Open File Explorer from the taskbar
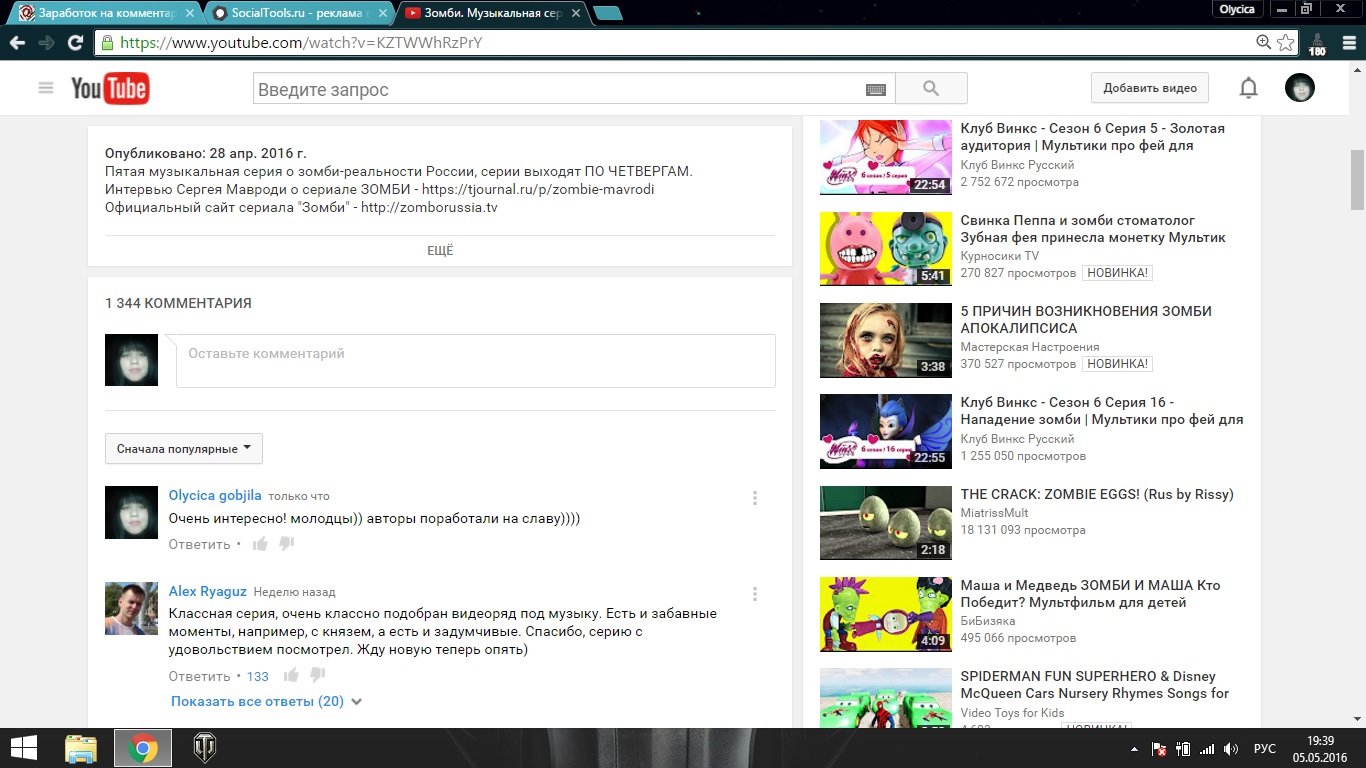This screenshot has width=1366, height=768. [x=81, y=748]
